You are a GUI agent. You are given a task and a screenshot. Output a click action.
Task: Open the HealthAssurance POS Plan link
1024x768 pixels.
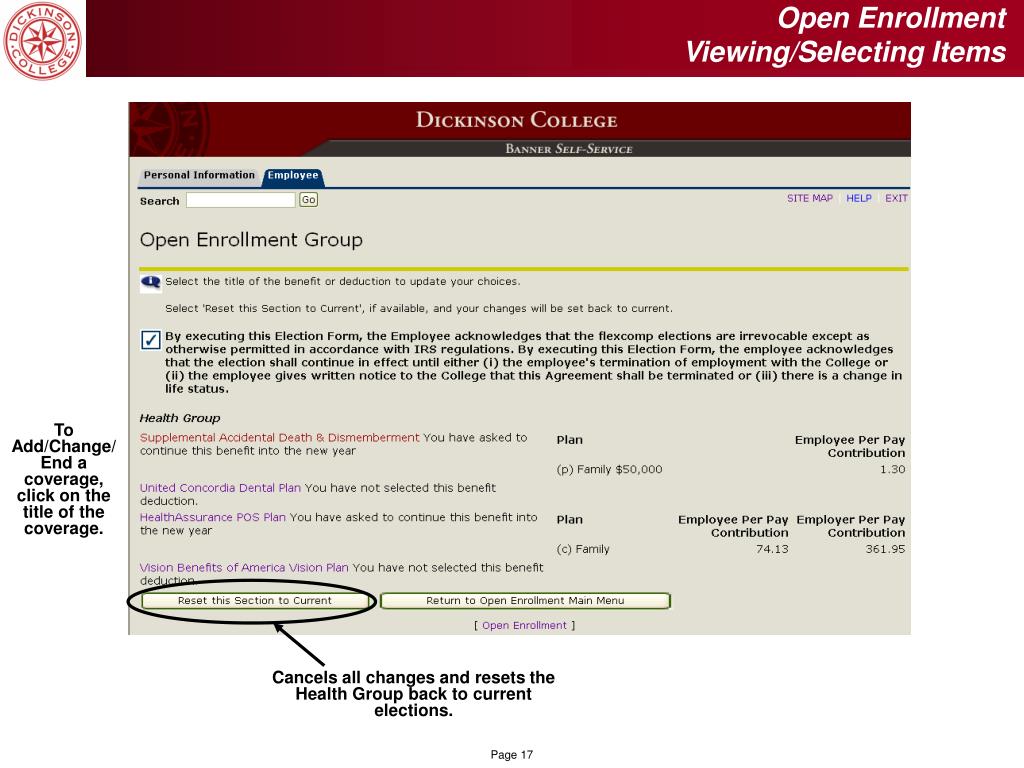(x=213, y=517)
